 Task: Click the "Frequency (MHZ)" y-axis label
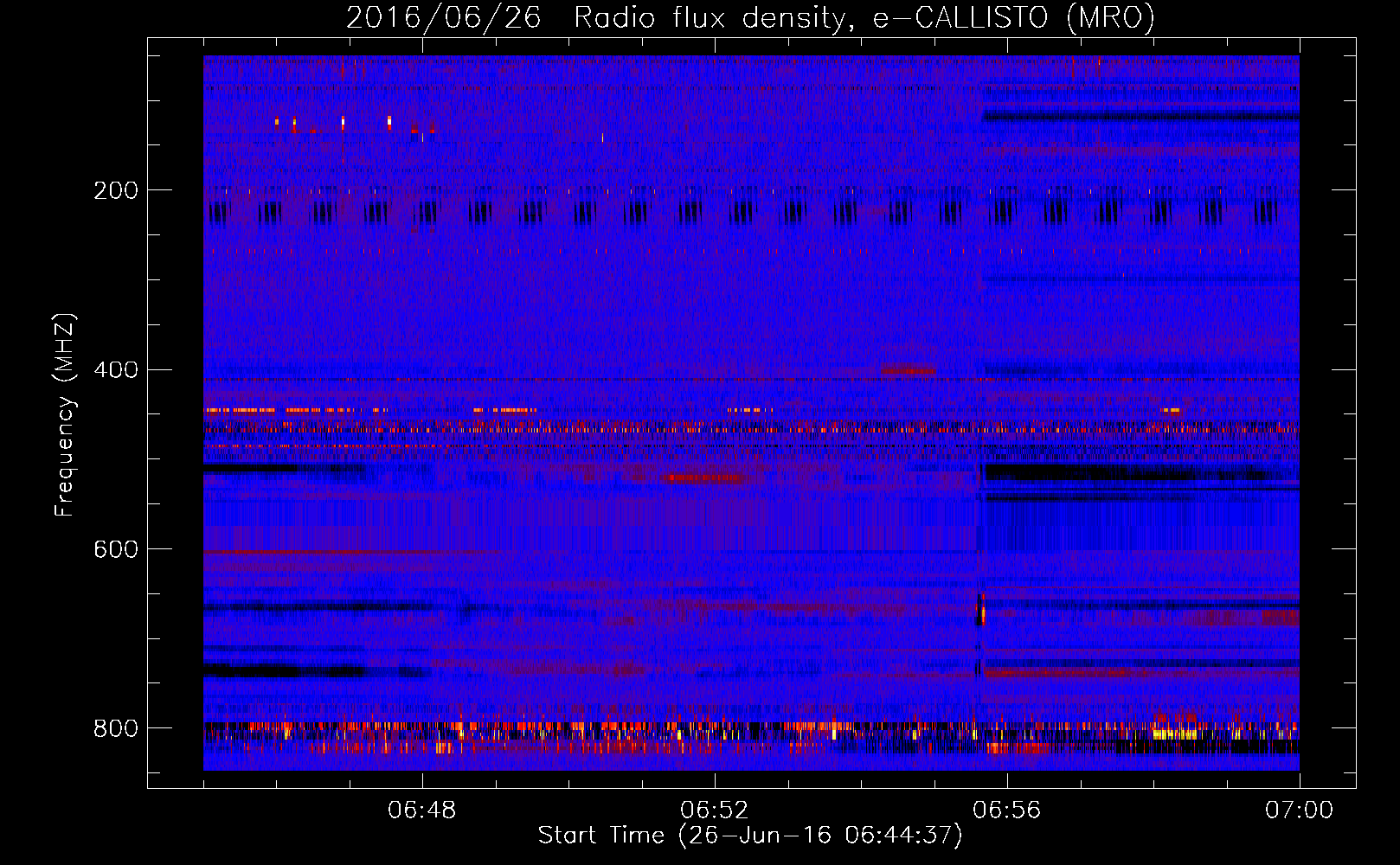point(65,414)
